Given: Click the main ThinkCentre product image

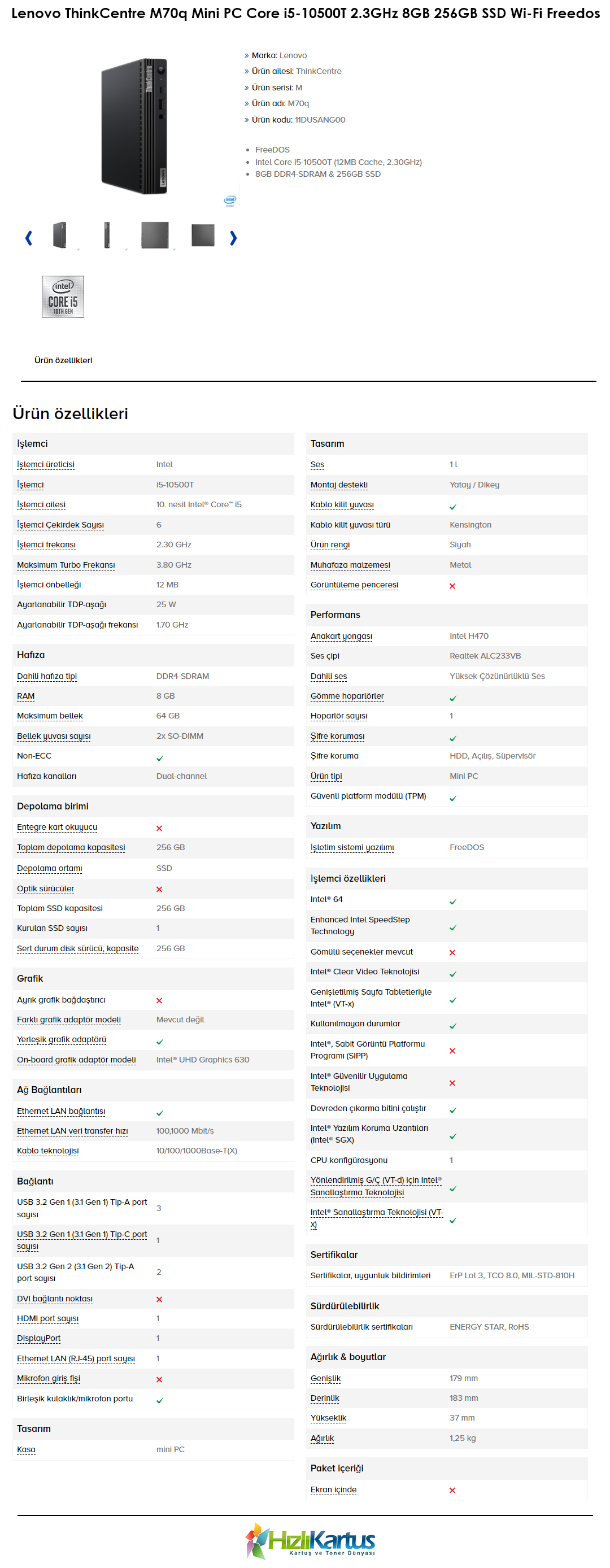Looking at the screenshot, I should pos(134,126).
